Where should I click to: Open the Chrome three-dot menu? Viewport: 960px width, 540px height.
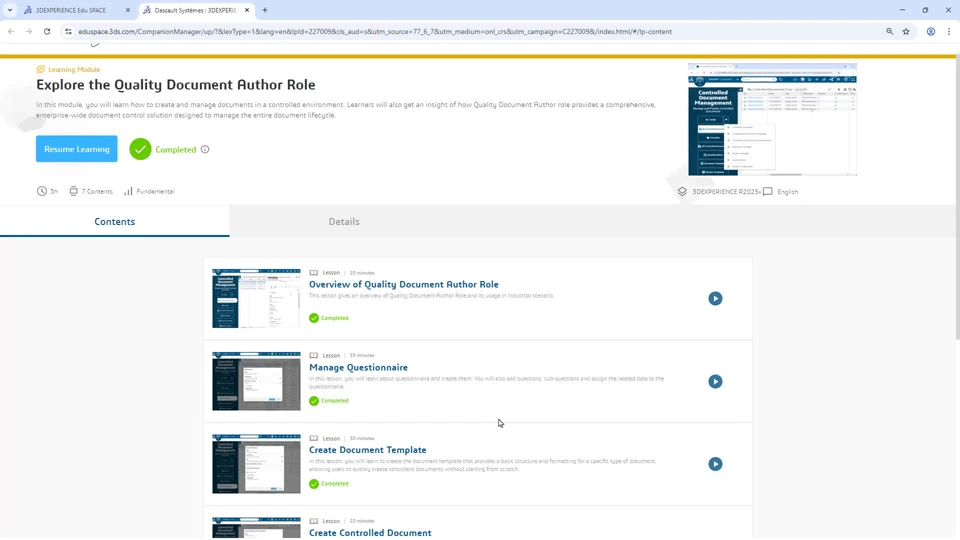point(948,31)
